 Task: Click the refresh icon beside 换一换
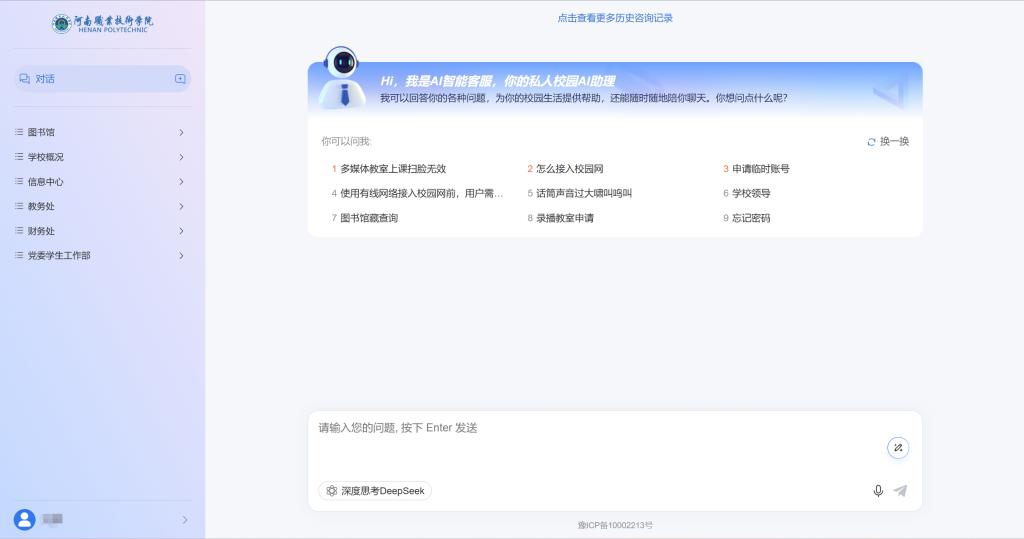(x=871, y=142)
